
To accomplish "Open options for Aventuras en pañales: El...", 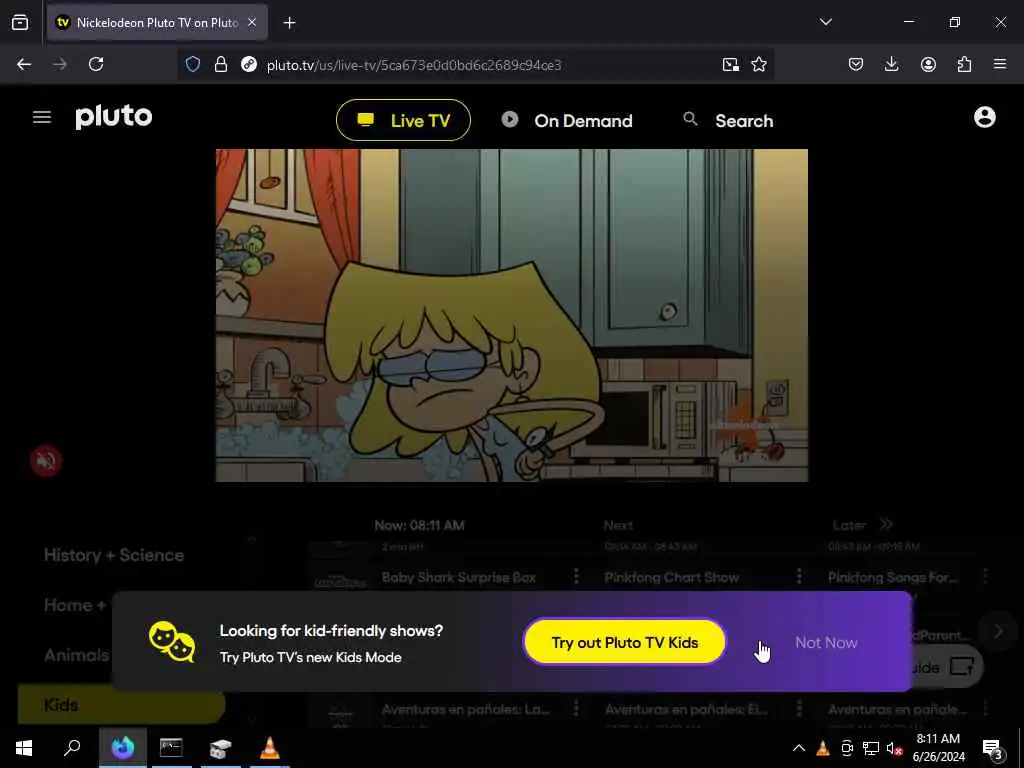I will pos(799,709).
